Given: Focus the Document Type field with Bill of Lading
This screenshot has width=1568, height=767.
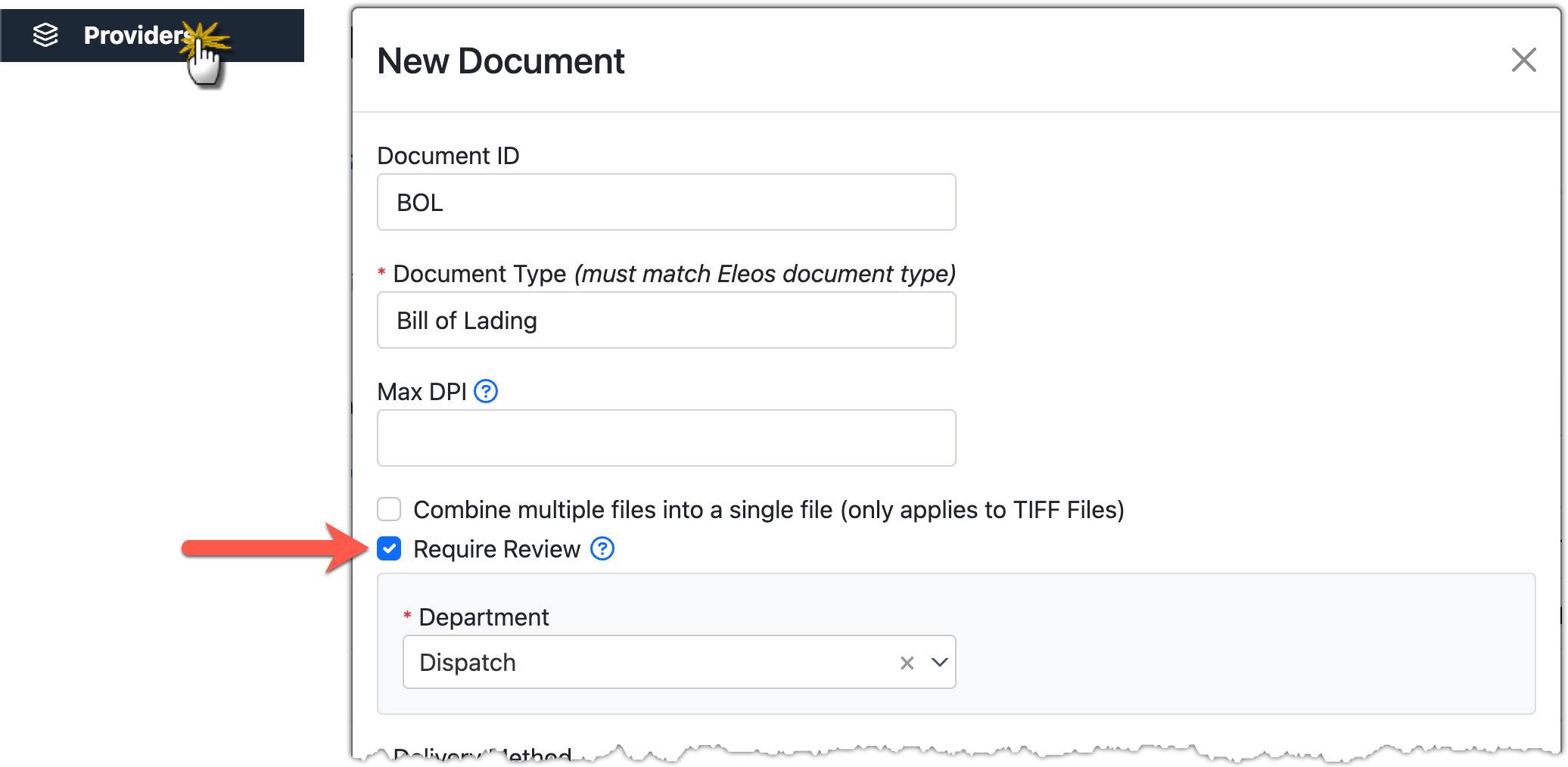Looking at the screenshot, I should click(666, 321).
